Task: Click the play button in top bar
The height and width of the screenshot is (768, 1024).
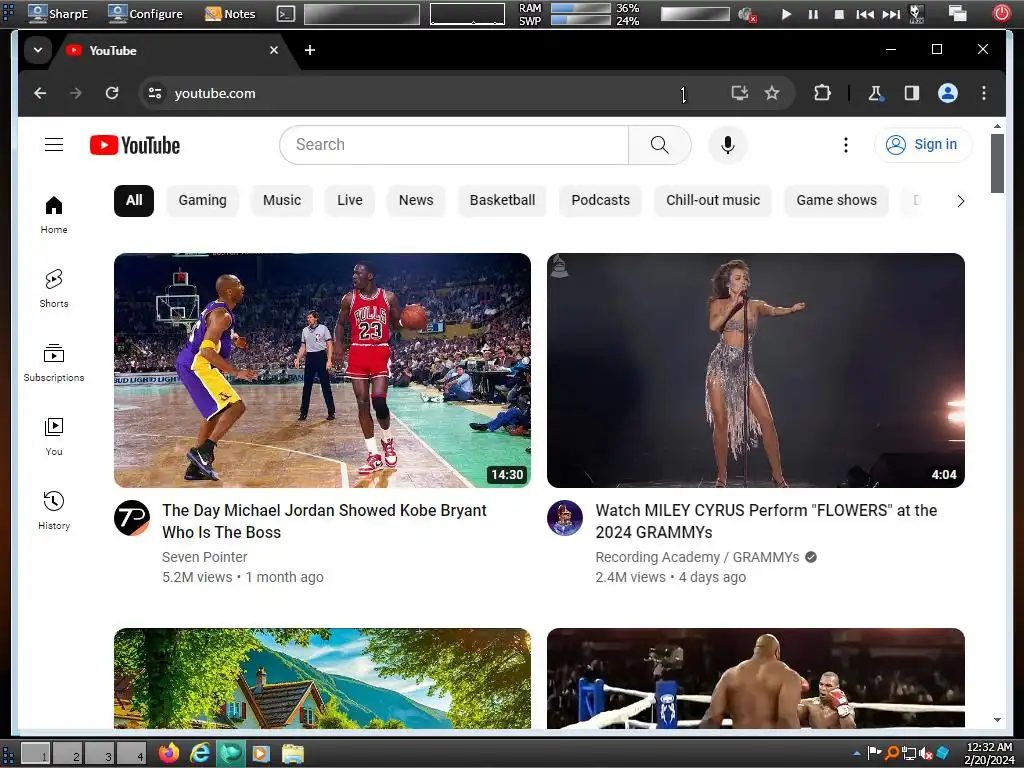Action: 786,14
